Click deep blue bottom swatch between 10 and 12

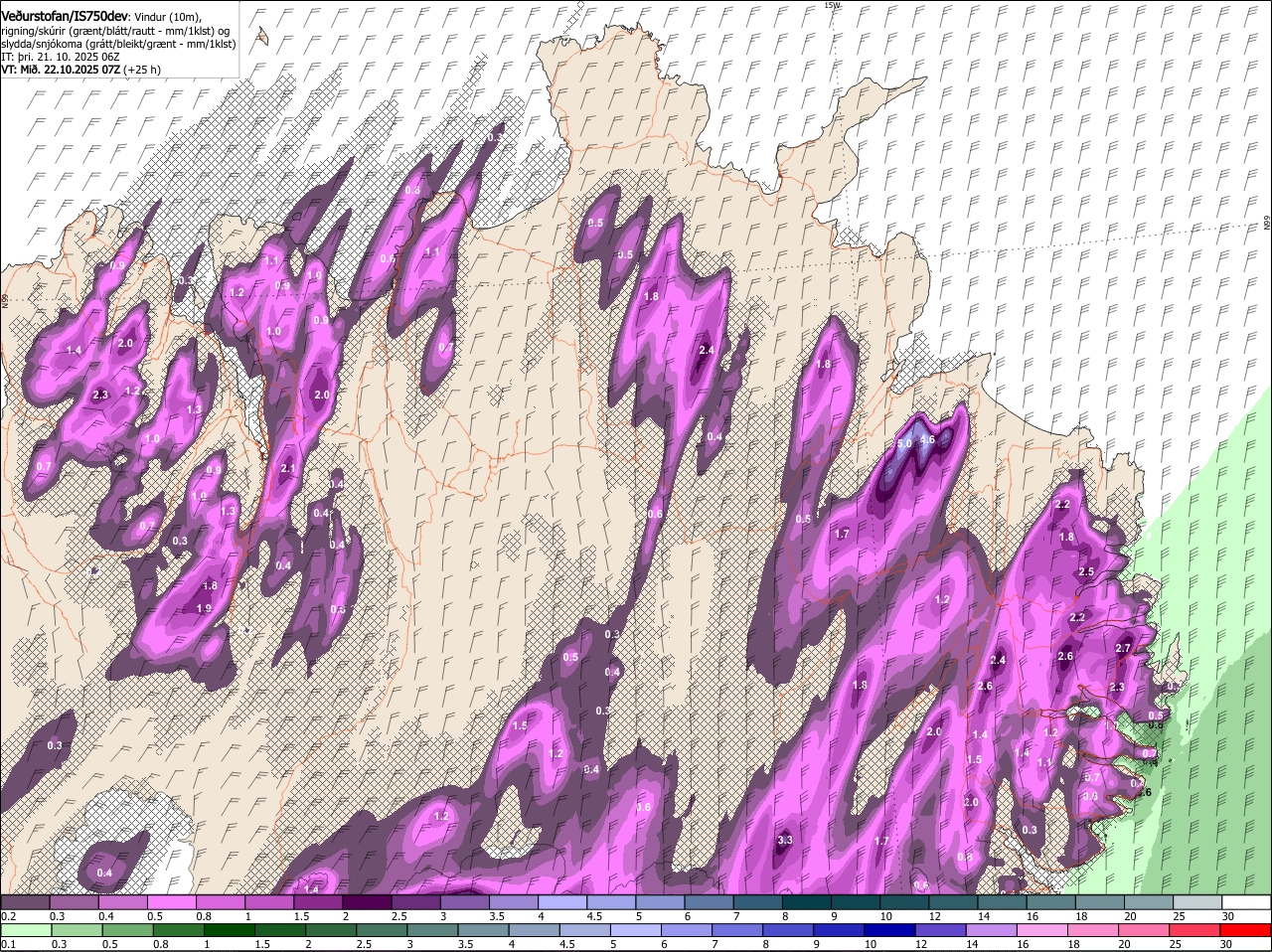click(x=890, y=930)
